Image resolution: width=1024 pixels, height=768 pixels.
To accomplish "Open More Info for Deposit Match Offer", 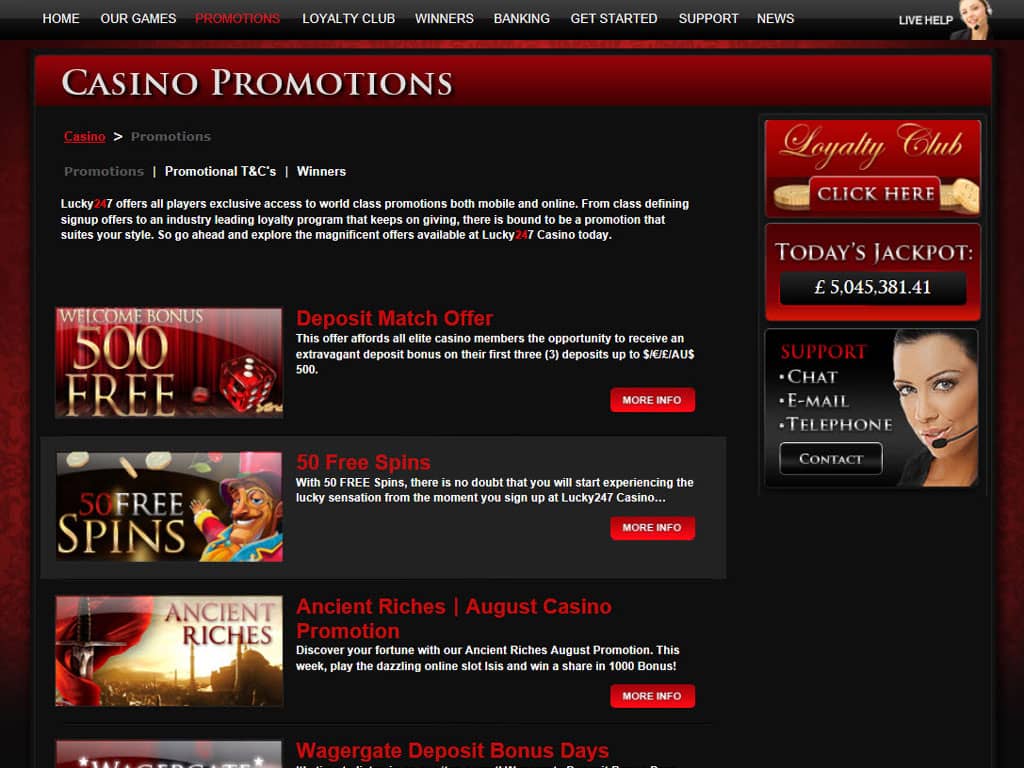I will pos(652,400).
